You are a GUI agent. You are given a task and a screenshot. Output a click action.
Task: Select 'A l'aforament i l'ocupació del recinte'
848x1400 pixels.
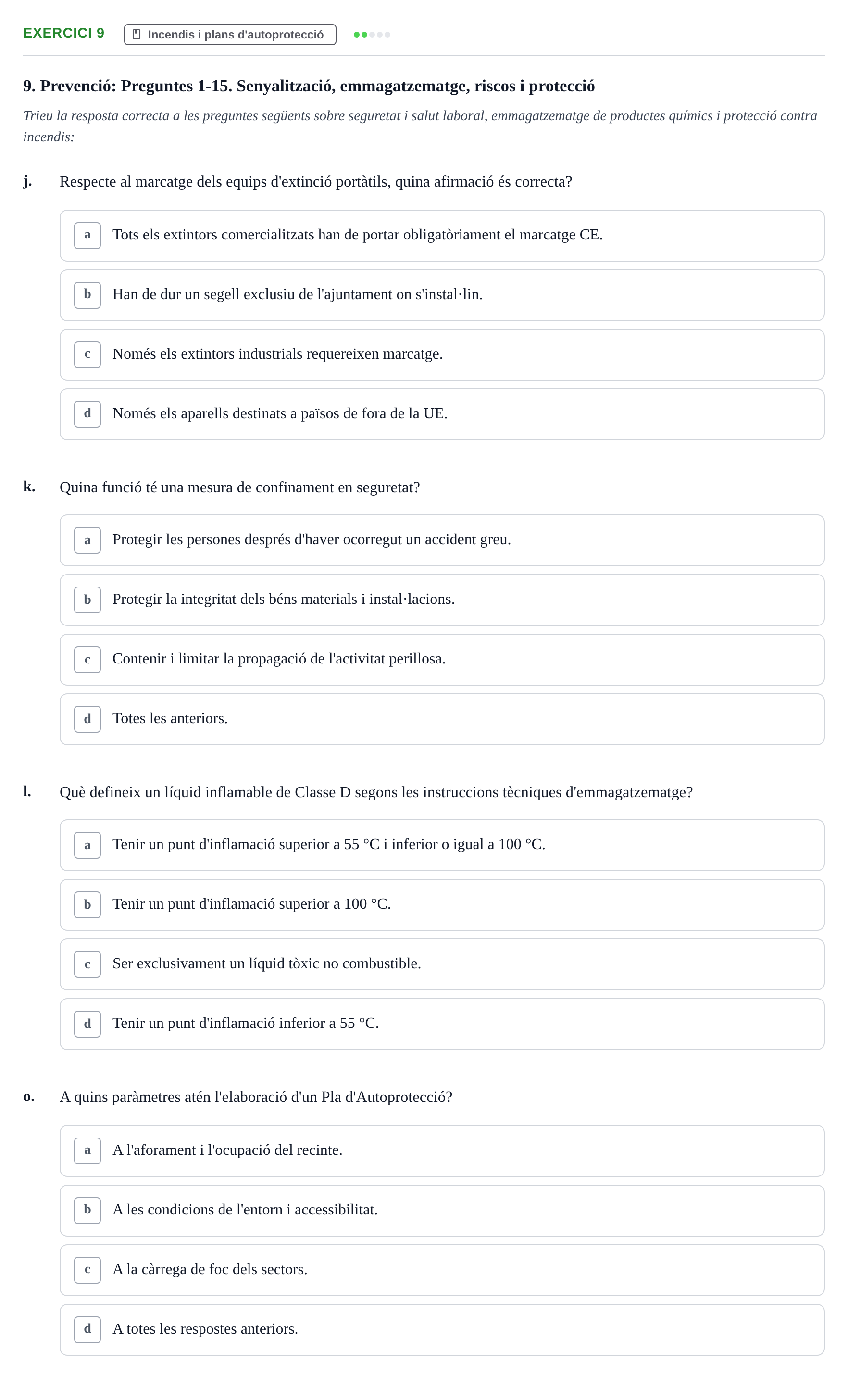coord(442,1151)
